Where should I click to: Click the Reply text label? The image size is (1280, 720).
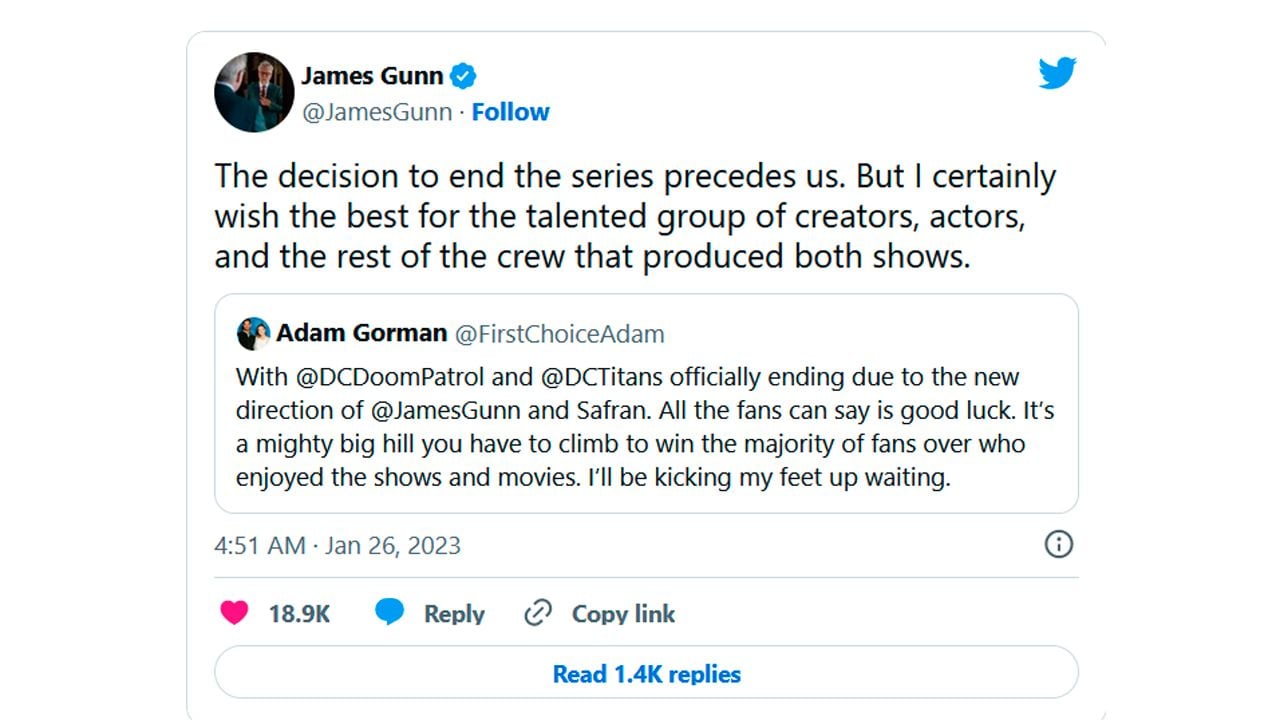pyautogui.click(x=454, y=614)
